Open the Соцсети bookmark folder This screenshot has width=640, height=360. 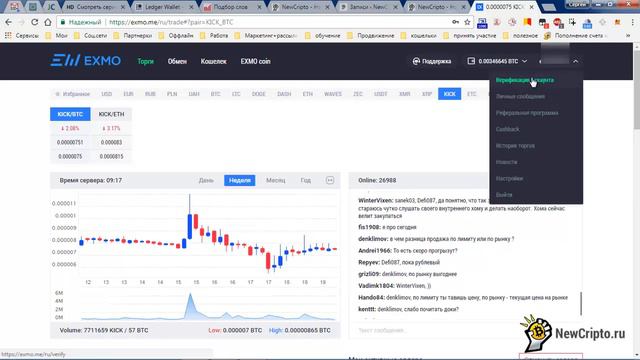(x=91, y=36)
